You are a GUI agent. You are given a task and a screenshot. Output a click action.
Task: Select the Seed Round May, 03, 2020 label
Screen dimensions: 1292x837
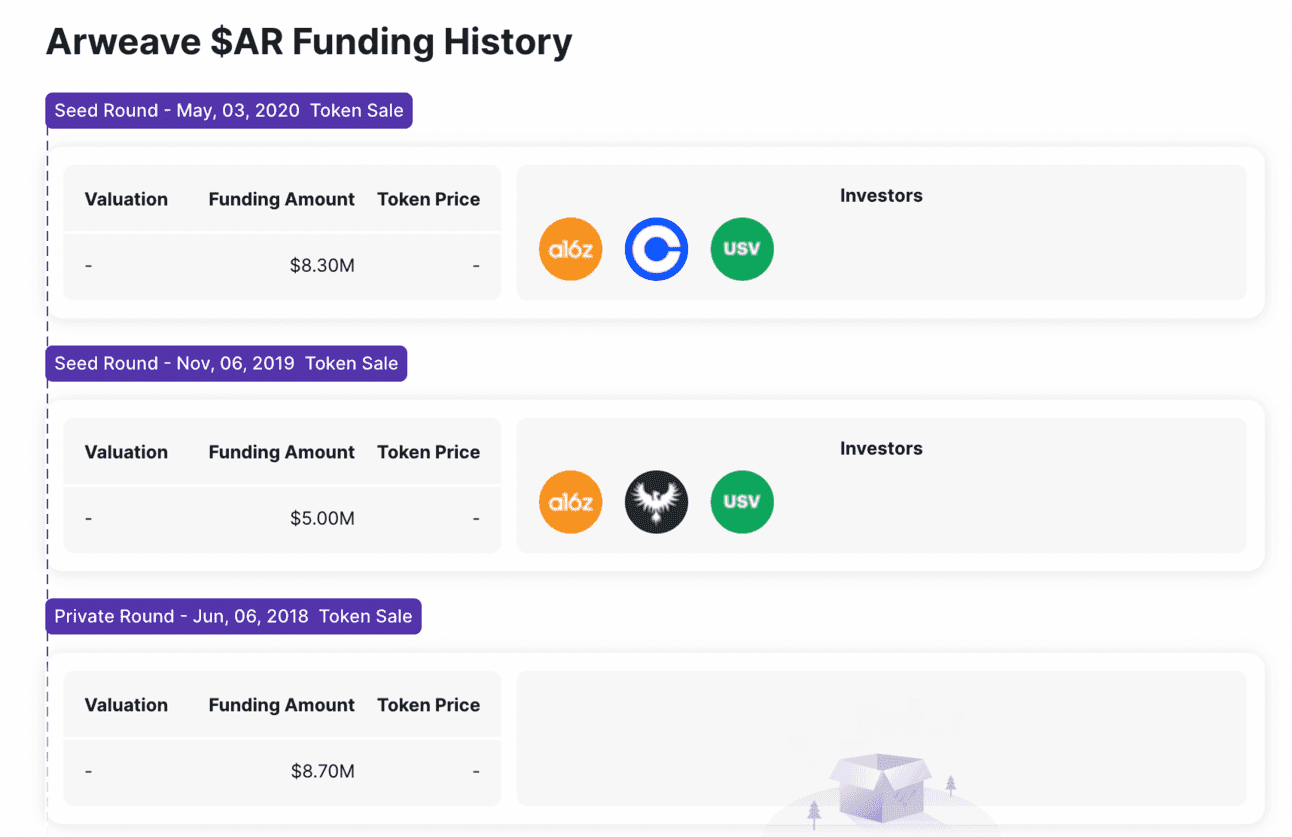(x=229, y=110)
